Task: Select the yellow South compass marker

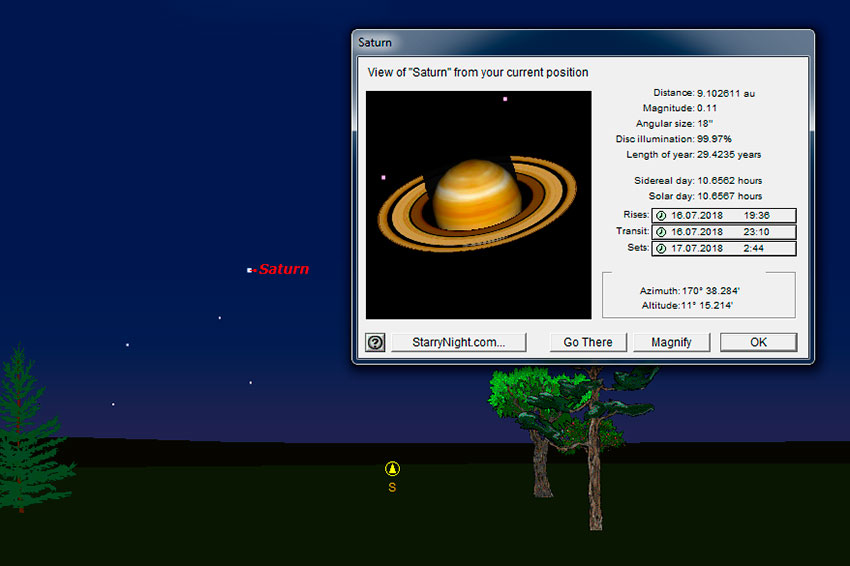Action: pyautogui.click(x=392, y=468)
